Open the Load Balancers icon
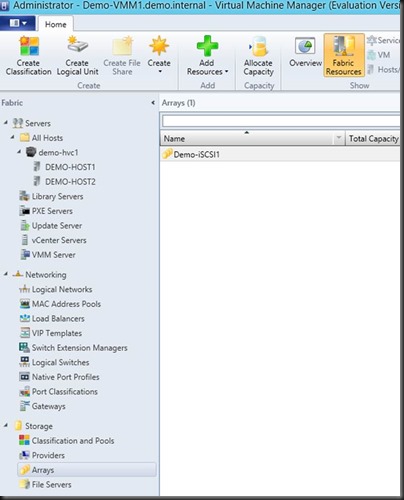This screenshot has height=500, width=404. tap(25, 318)
